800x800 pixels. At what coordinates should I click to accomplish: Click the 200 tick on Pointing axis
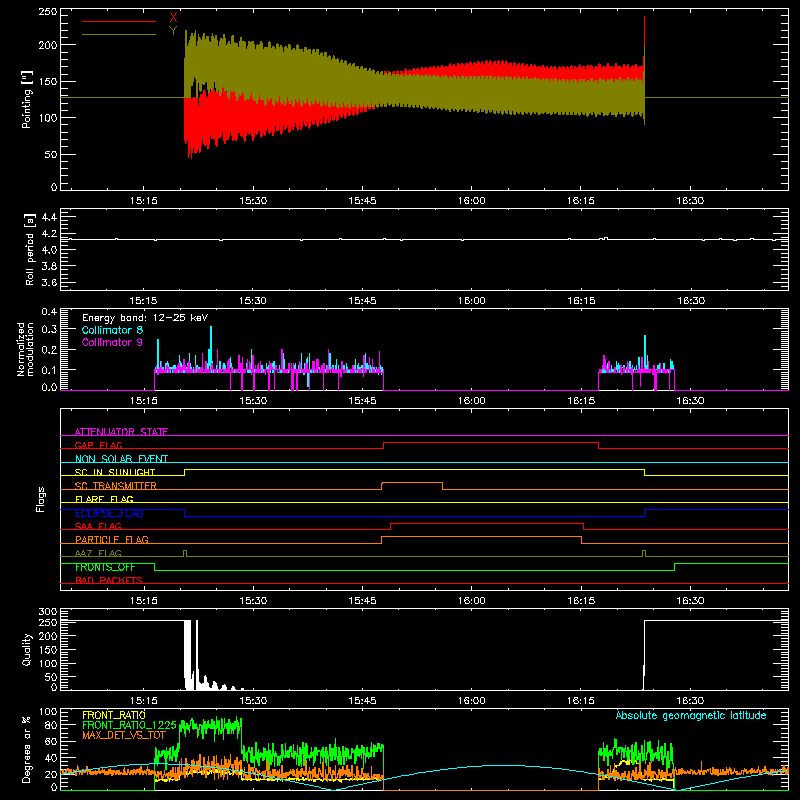48,45
